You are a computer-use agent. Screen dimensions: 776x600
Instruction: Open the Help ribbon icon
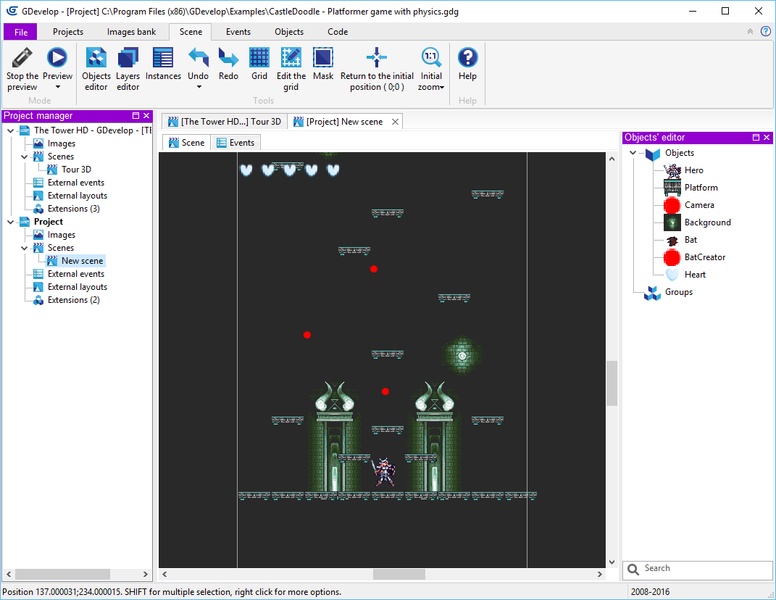(x=467, y=58)
